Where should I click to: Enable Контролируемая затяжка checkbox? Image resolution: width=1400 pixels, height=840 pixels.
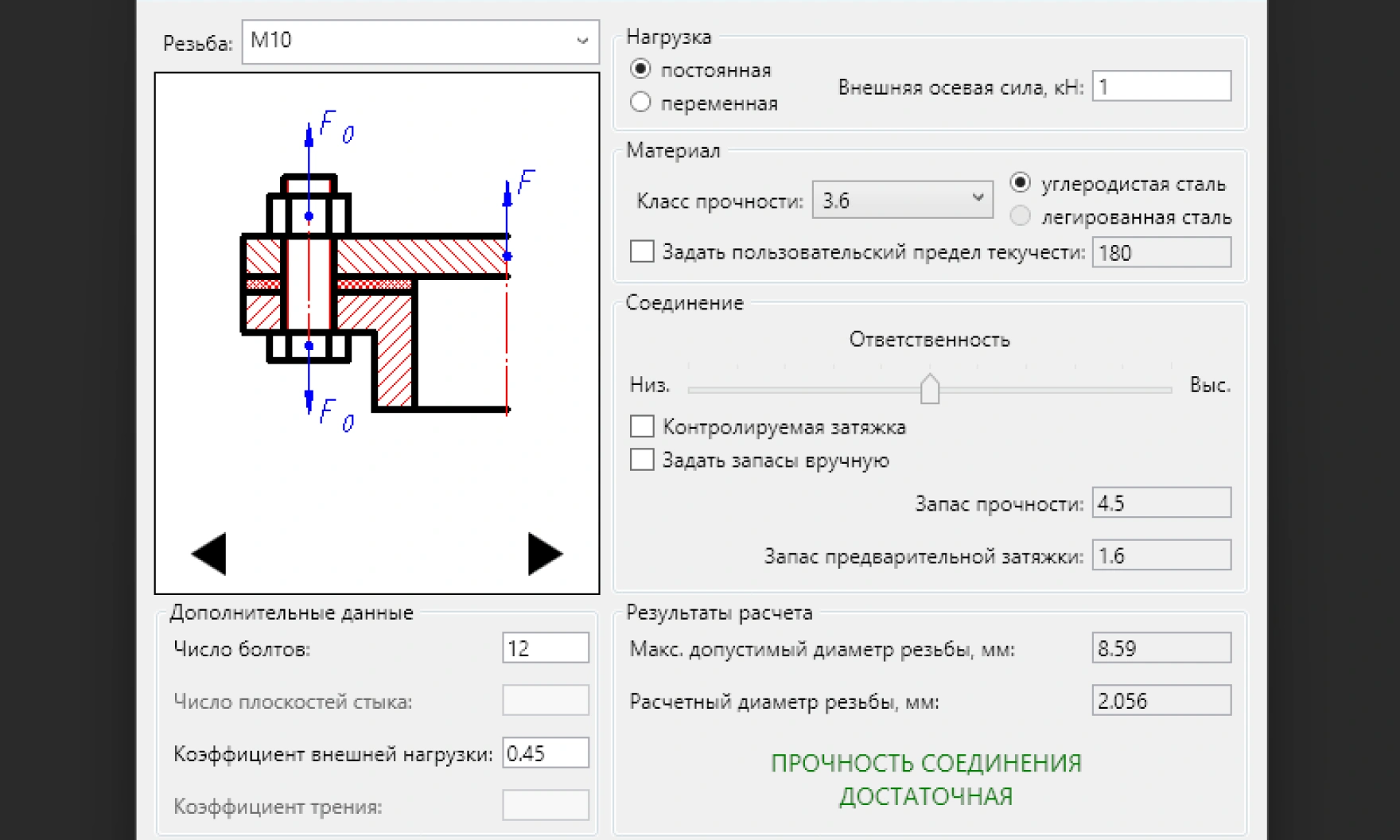tap(641, 426)
